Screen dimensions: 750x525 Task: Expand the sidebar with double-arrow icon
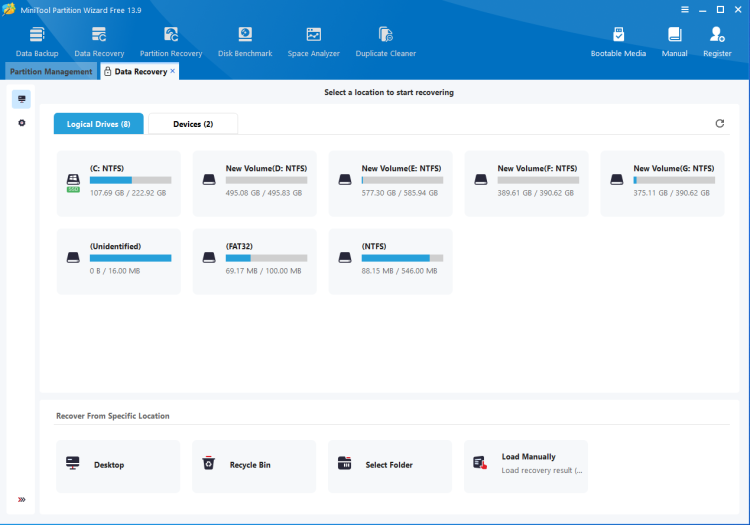click(22, 500)
